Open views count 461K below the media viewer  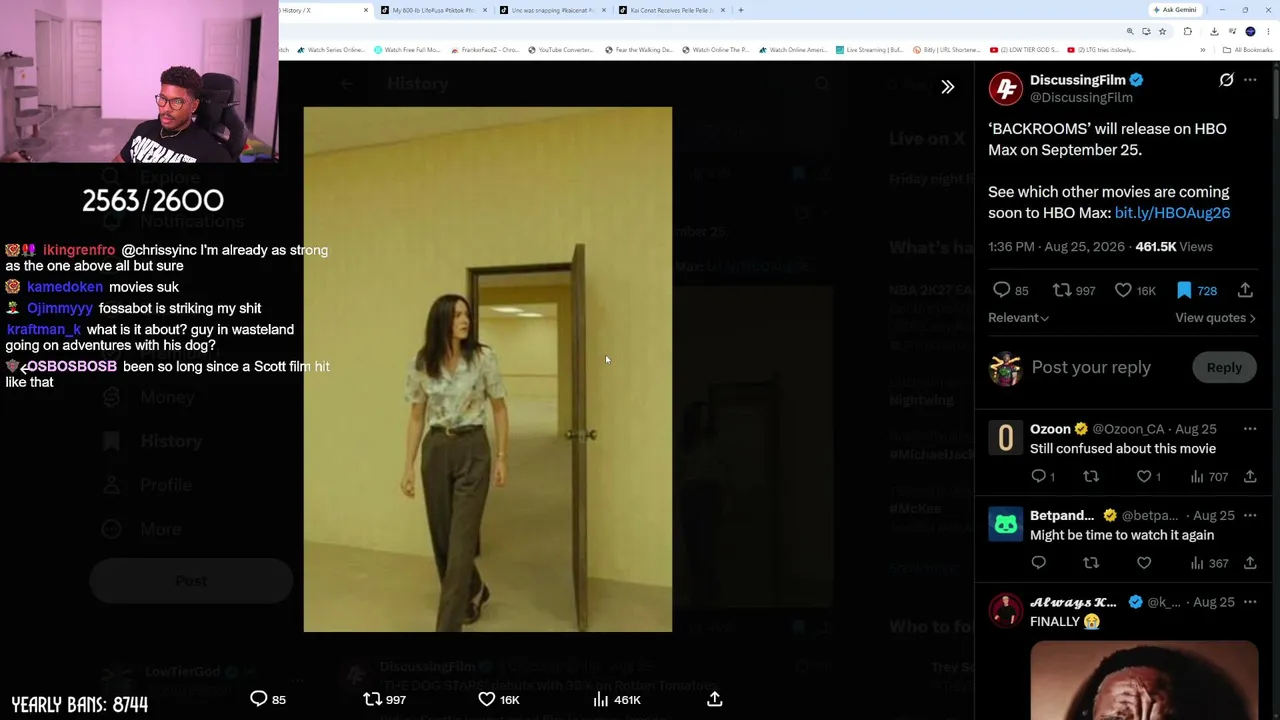tap(616, 699)
